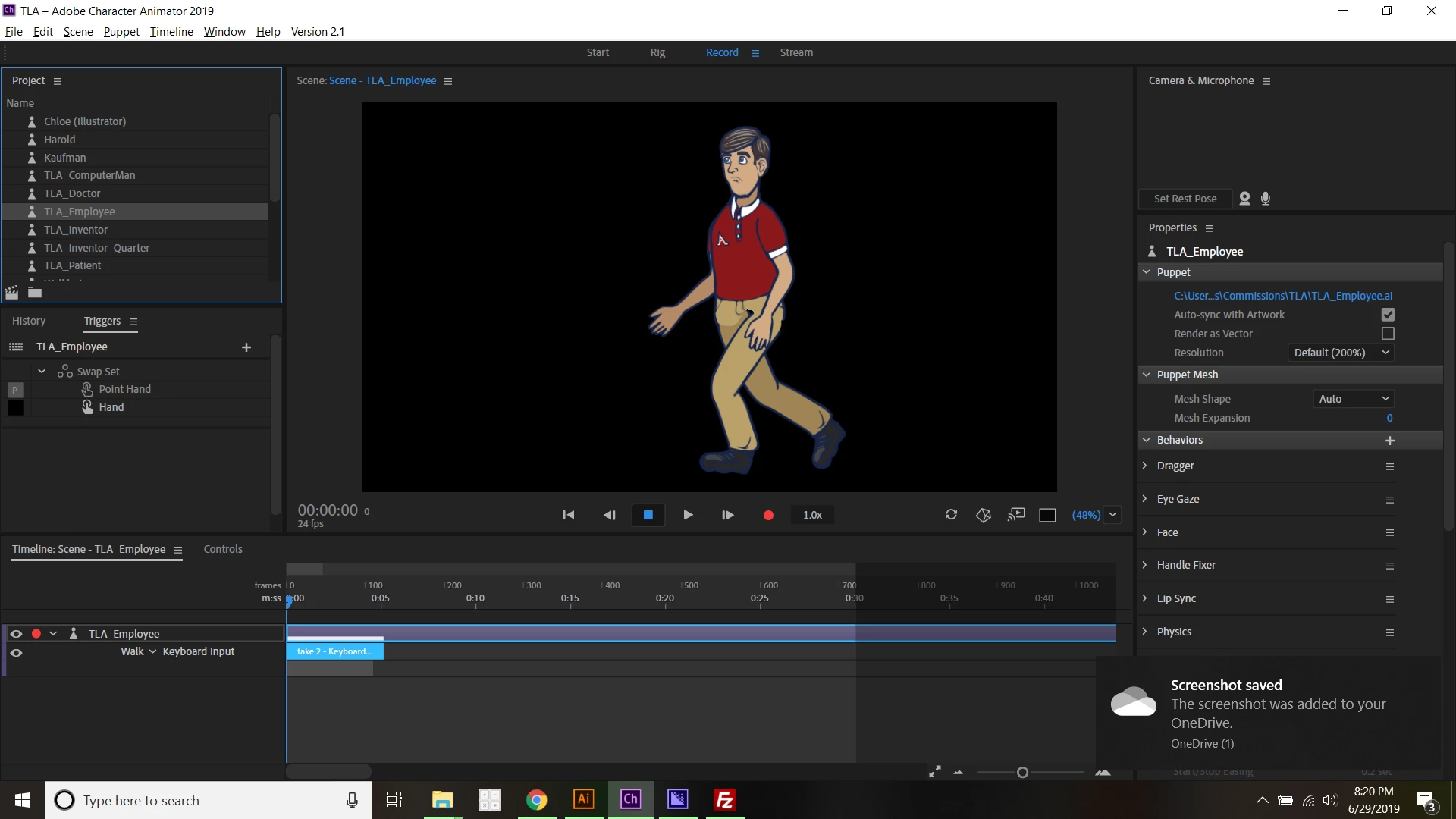
Task: Open the TLA_Employee.ai file path link
Action: tap(1283, 296)
